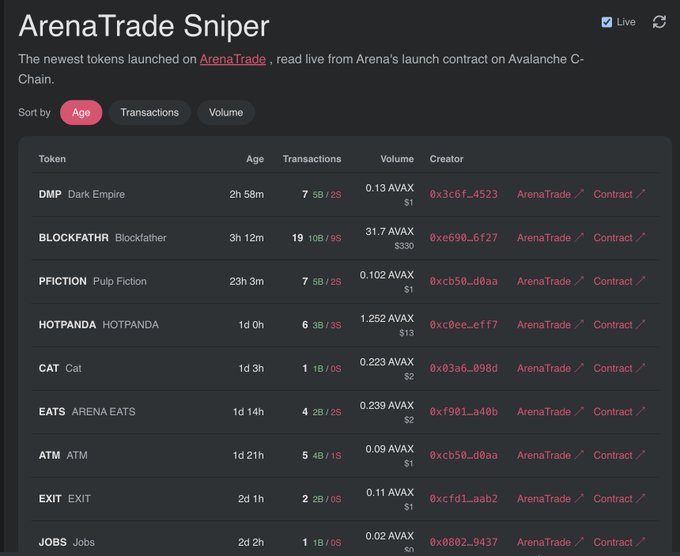Open Contract link for DMP Dark Empire
The image size is (680, 556).
pyautogui.click(x=619, y=194)
